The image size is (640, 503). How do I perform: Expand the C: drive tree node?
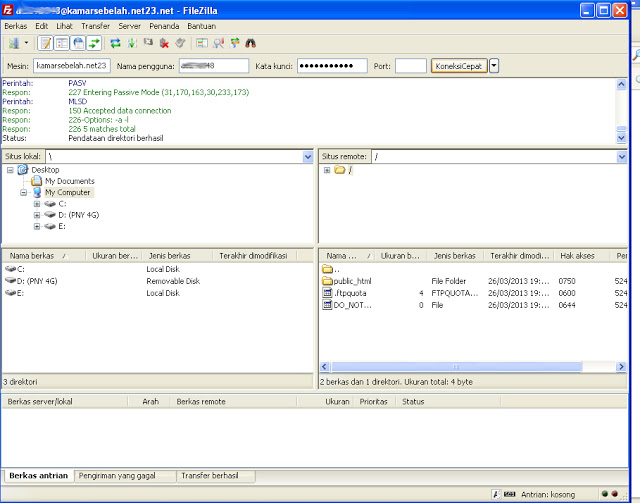tap(37, 204)
